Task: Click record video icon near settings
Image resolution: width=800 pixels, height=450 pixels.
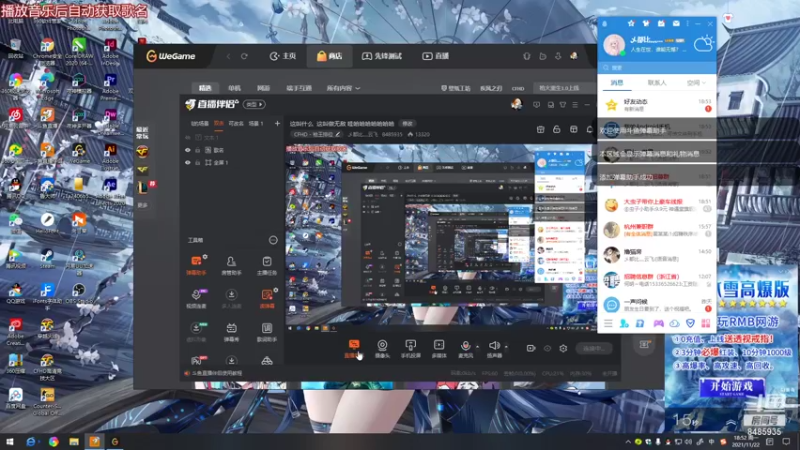Action: point(531,348)
